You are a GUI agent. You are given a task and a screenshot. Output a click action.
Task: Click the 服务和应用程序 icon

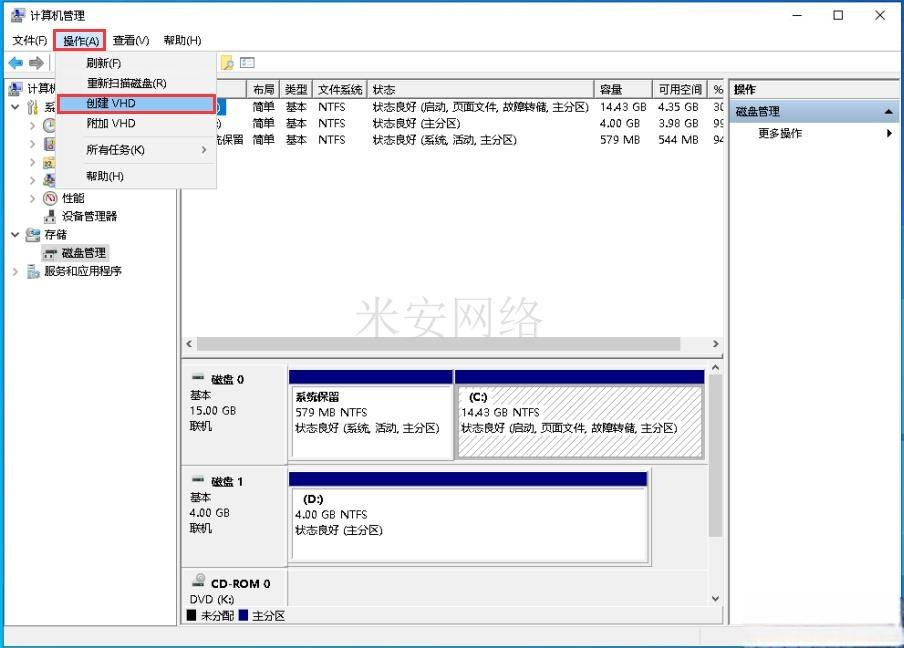tap(33, 272)
